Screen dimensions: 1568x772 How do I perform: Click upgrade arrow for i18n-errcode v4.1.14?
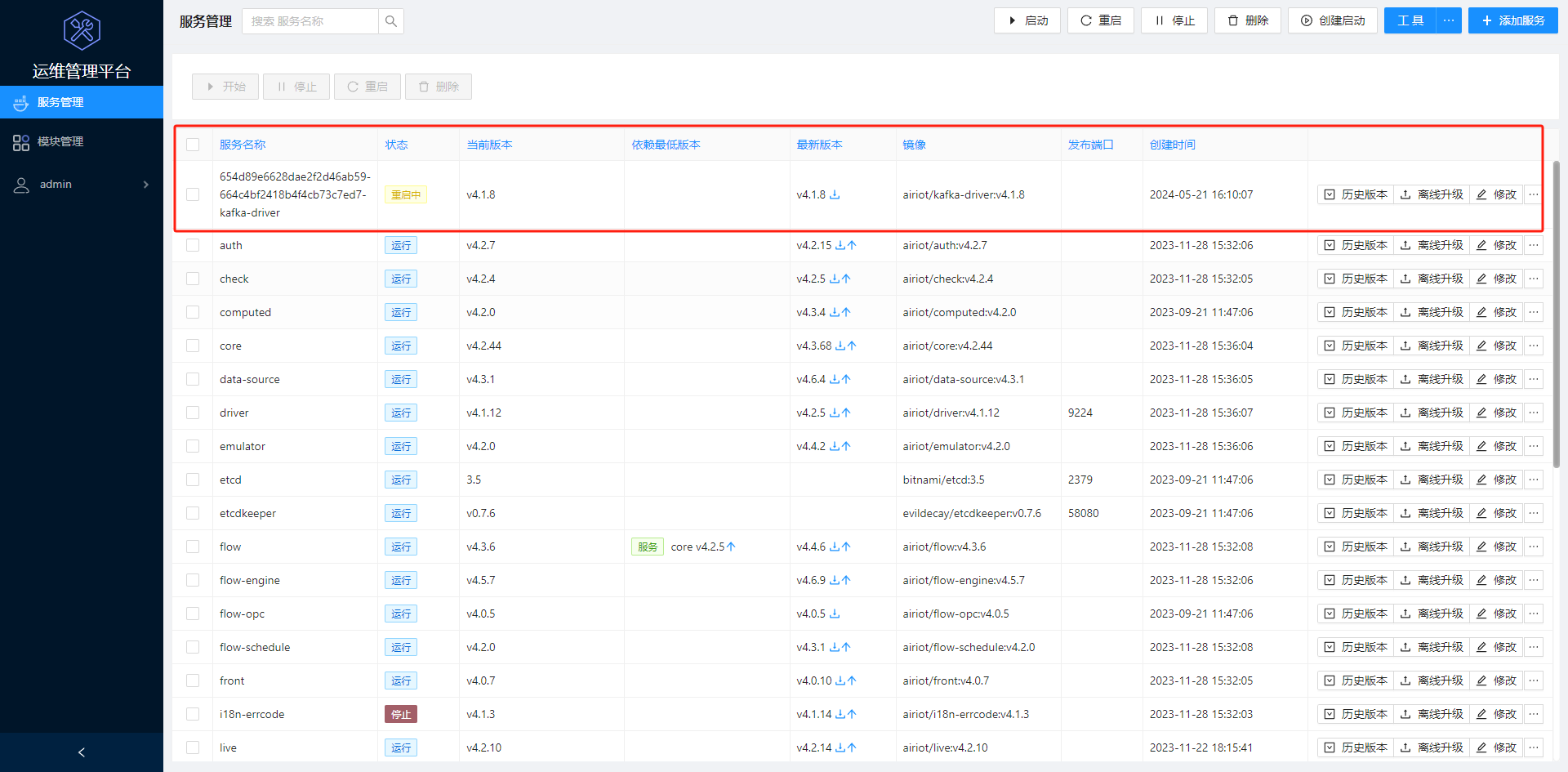point(852,714)
